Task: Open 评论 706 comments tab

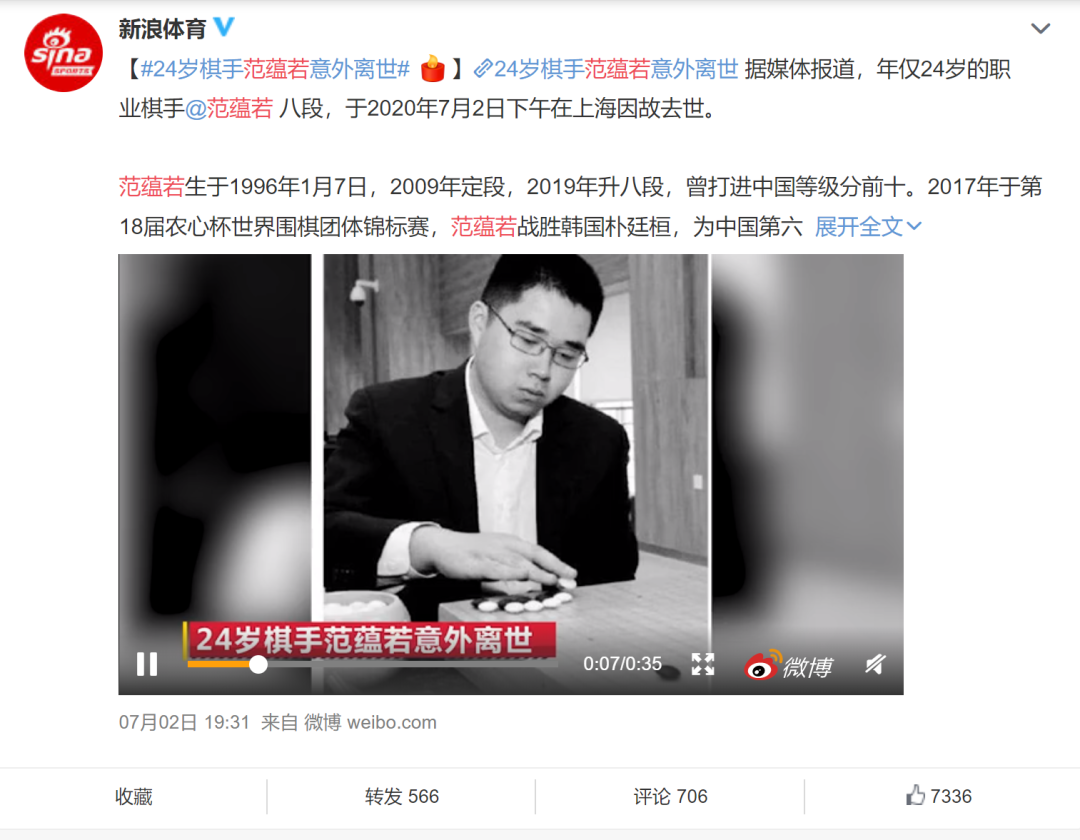Action: 670,797
